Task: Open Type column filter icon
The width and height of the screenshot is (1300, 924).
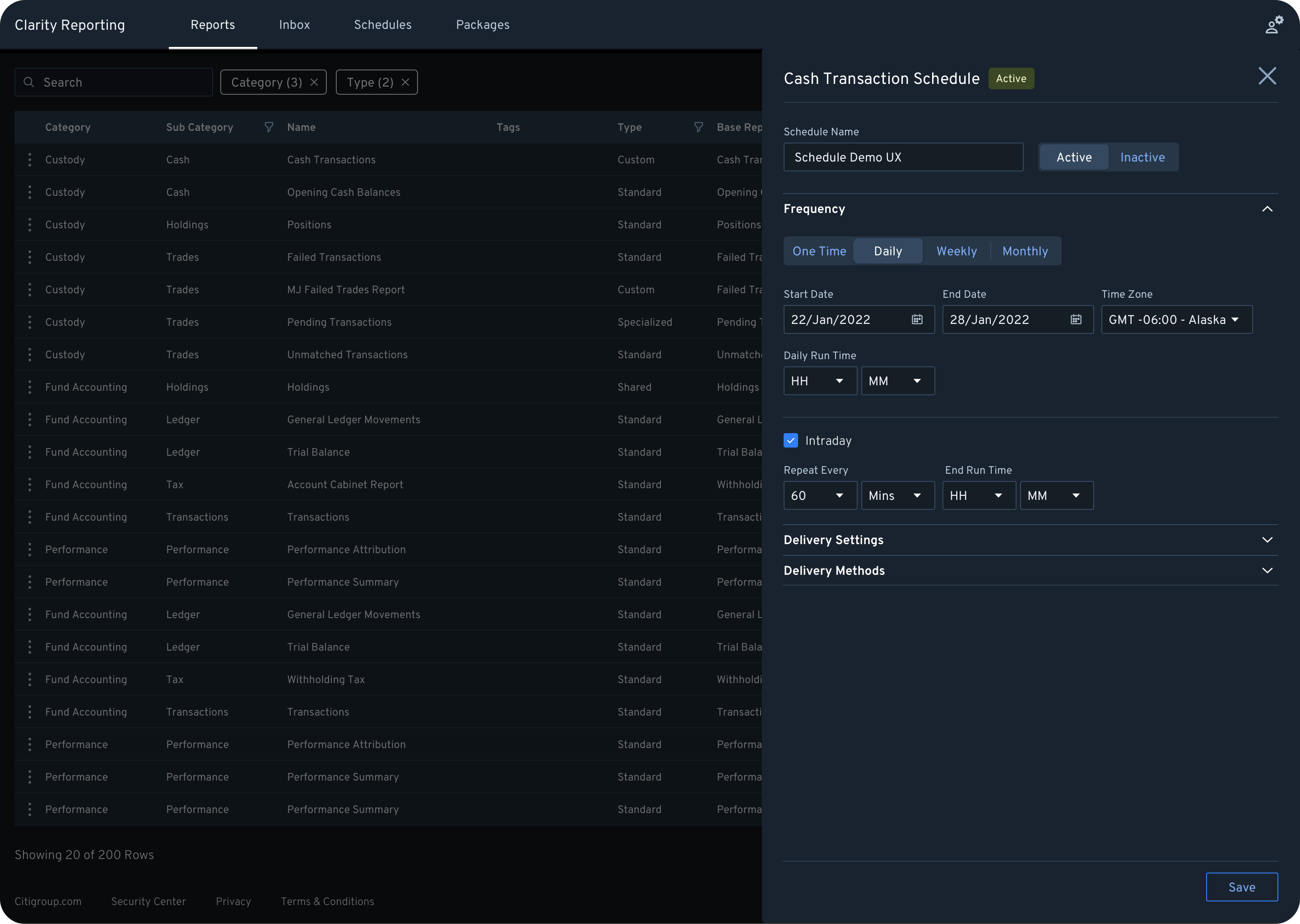Action: (x=698, y=127)
